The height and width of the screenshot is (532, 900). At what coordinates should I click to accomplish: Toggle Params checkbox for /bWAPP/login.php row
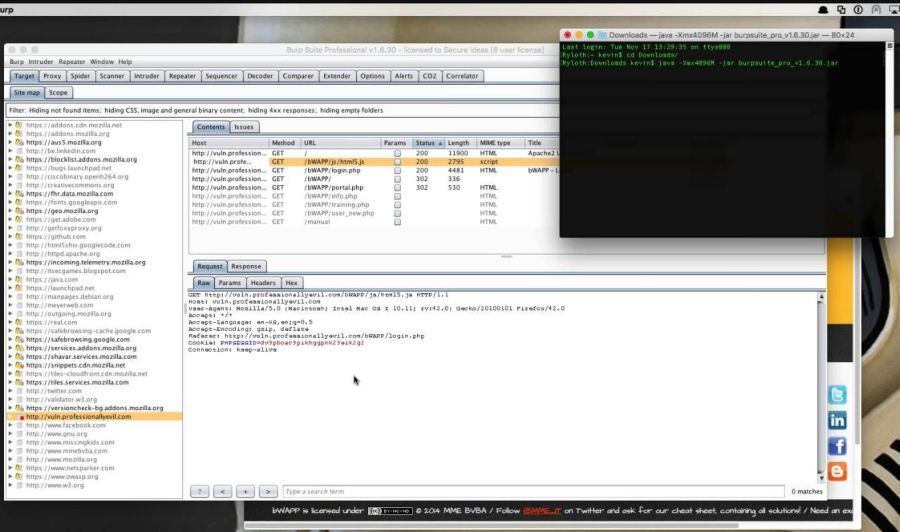point(397,170)
